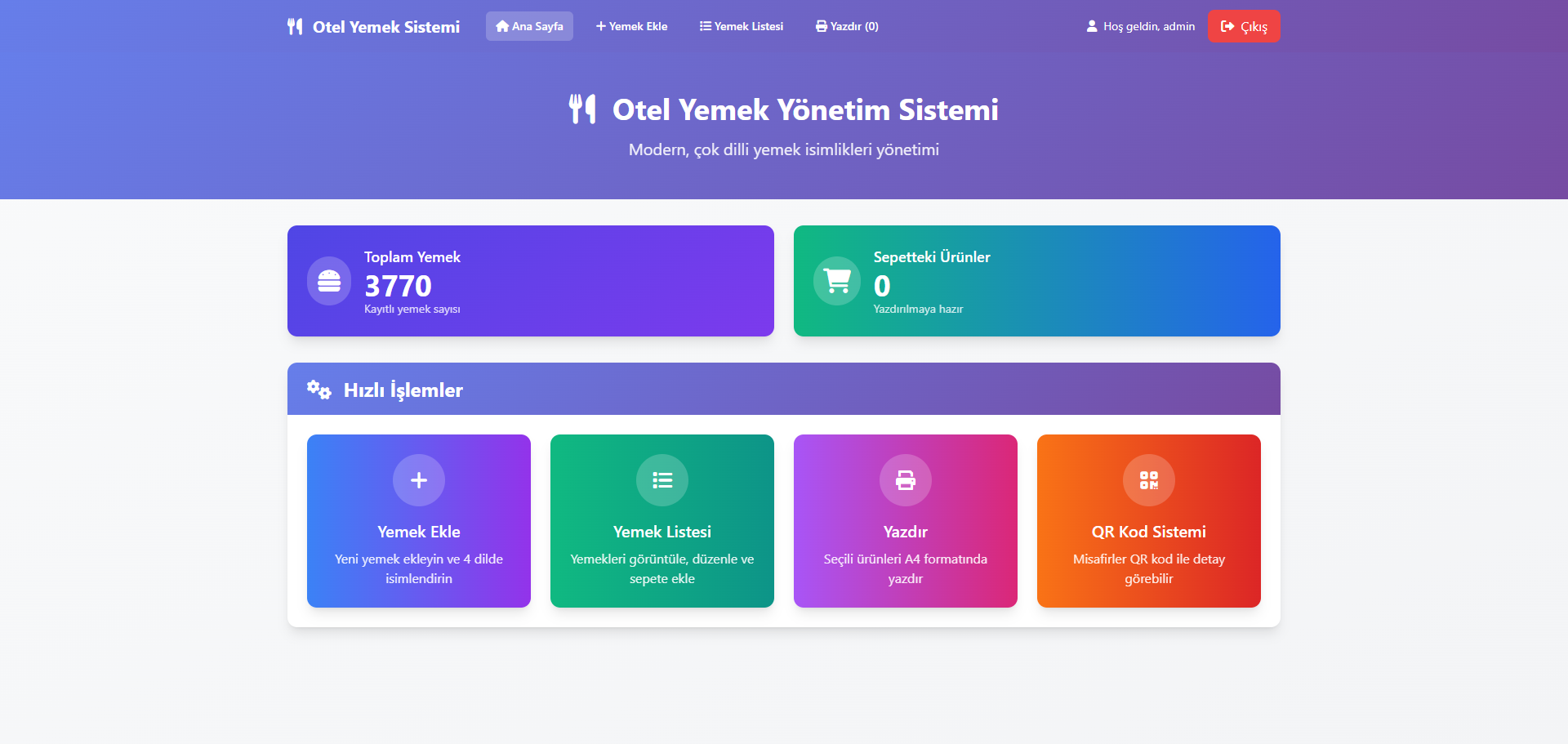Click the large utensils icon in header
This screenshot has width=1568, height=744.
[582, 109]
